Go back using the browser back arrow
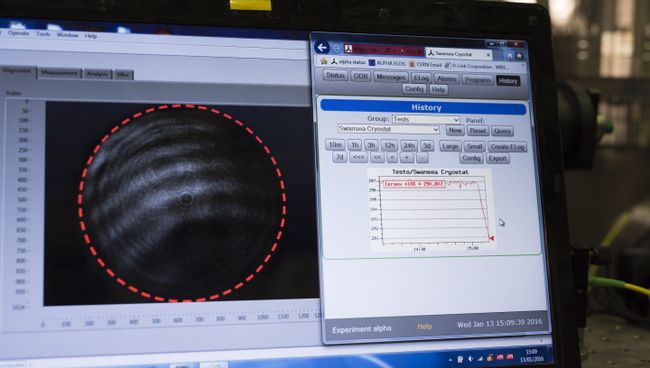The width and height of the screenshot is (650, 368). coord(322,48)
